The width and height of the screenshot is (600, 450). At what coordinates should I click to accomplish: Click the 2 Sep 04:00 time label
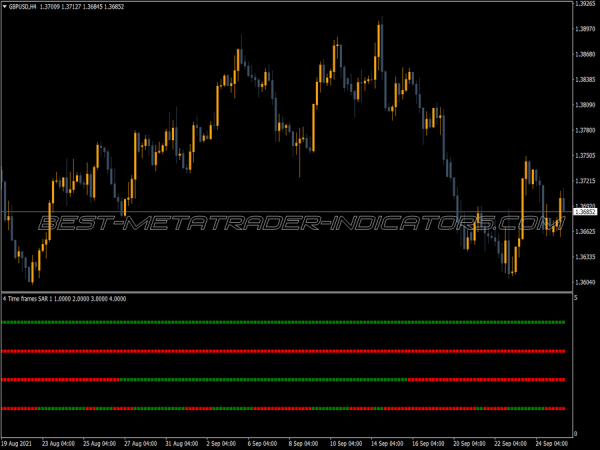(x=221, y=444)
